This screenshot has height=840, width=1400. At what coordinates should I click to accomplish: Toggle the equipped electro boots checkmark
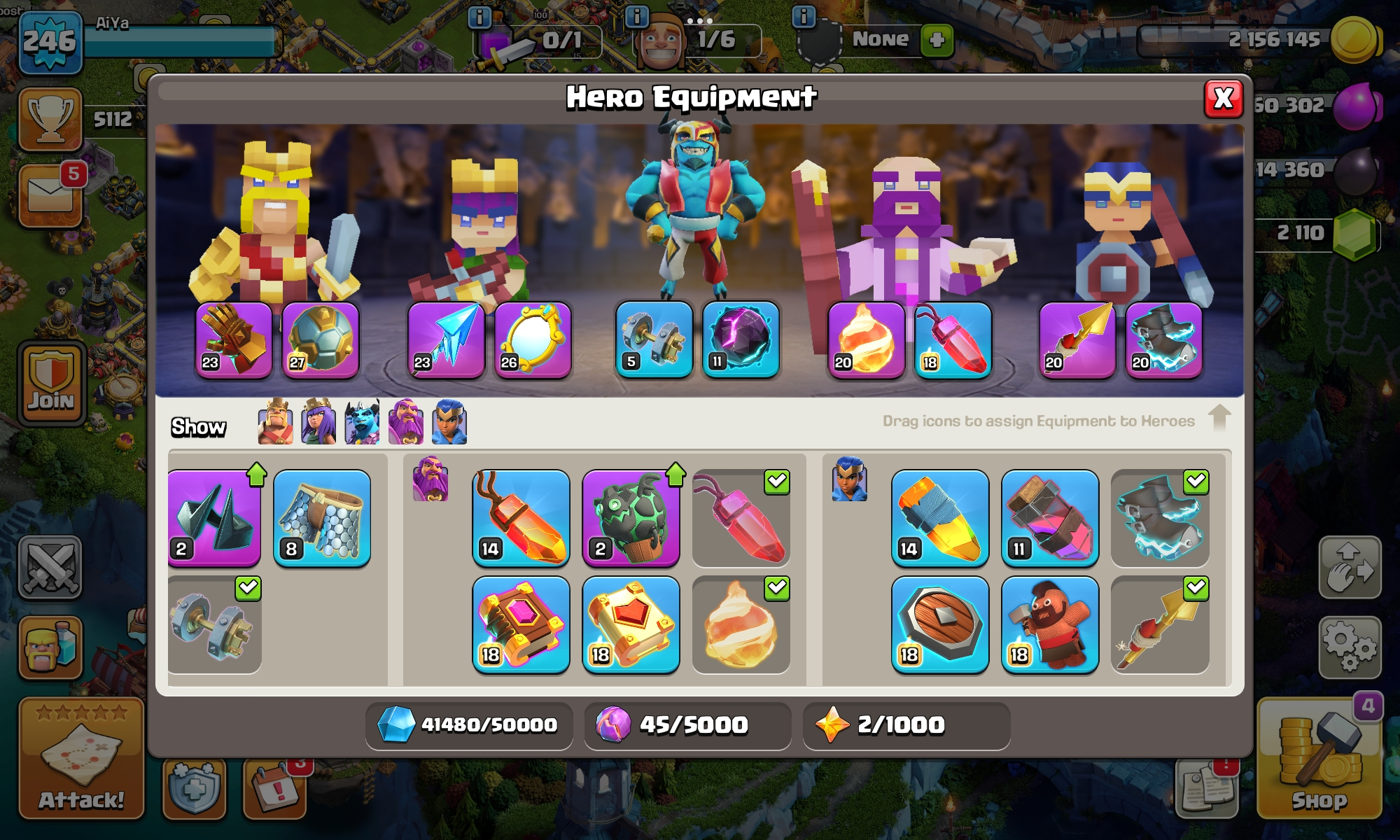click(1196, 482)
